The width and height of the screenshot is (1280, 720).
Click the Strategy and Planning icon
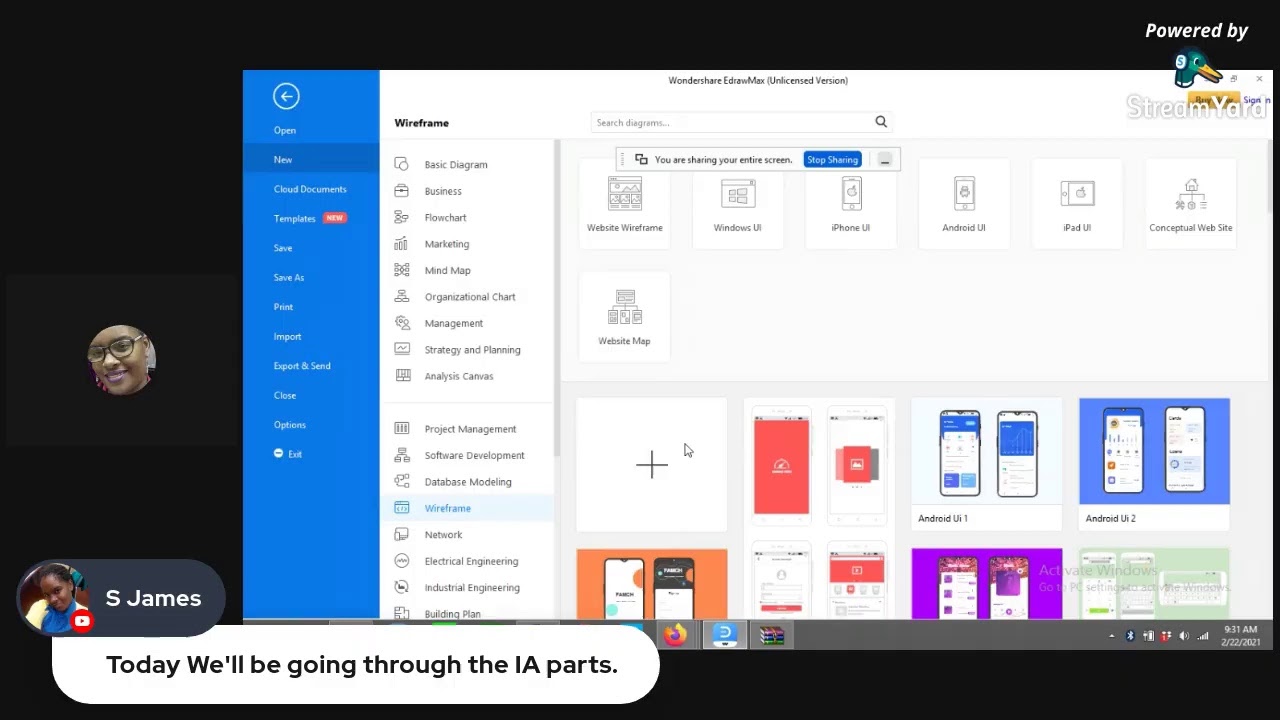coord(402,349)
